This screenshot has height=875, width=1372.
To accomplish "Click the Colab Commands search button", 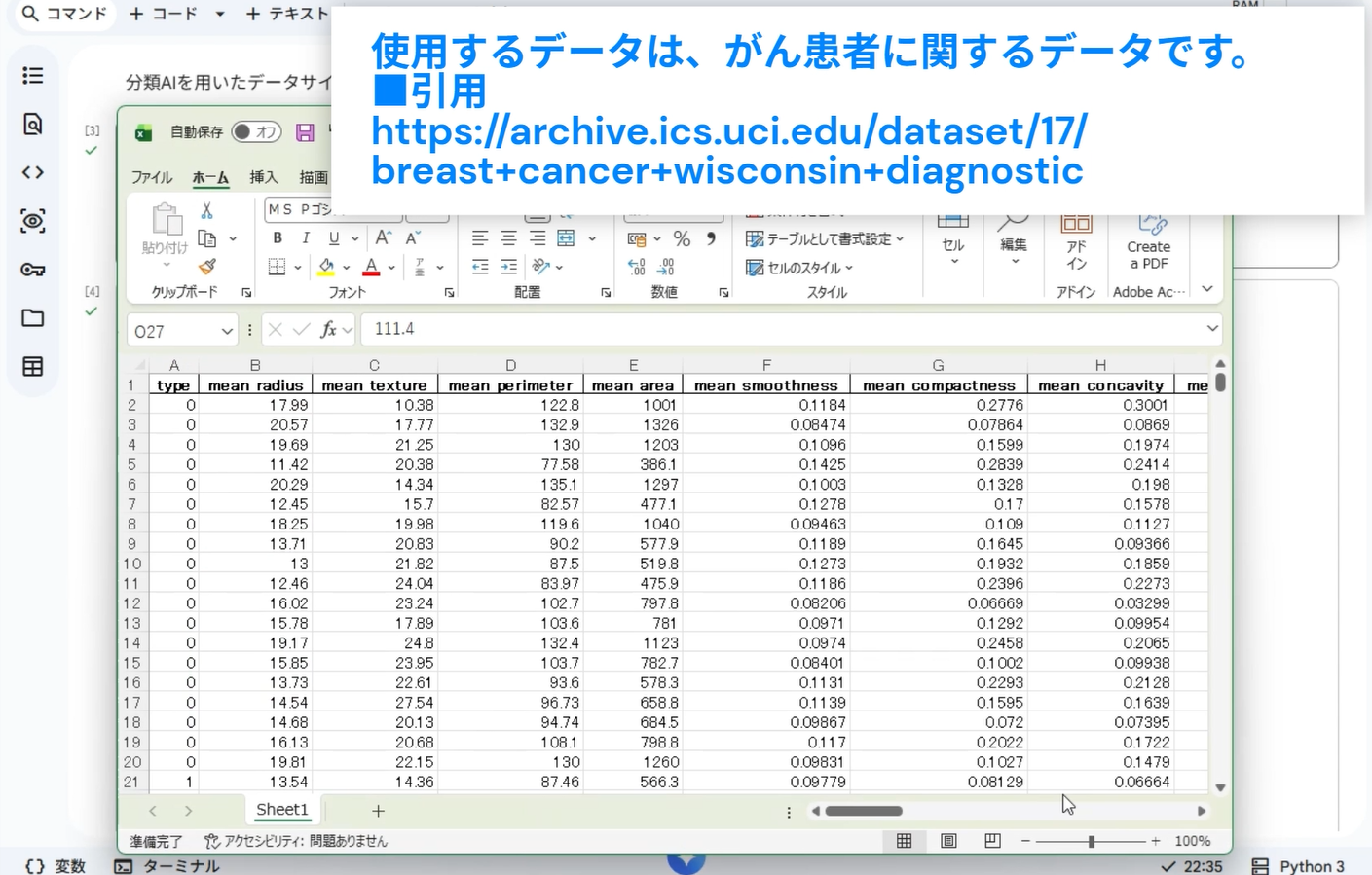I will pyautogui.click(x=64, y=15).
